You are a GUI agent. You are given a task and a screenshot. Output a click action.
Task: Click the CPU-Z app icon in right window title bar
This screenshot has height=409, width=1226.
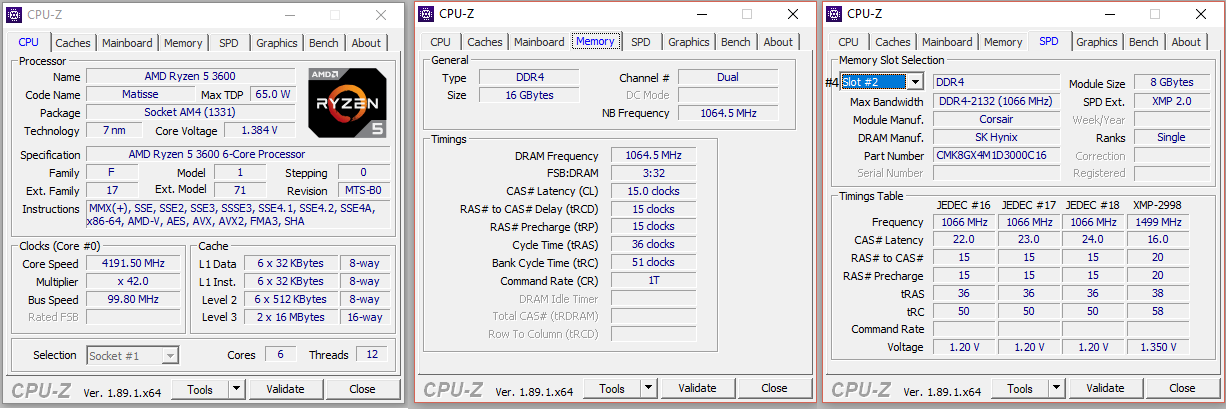pyautogui.click(x=834, y=14)
